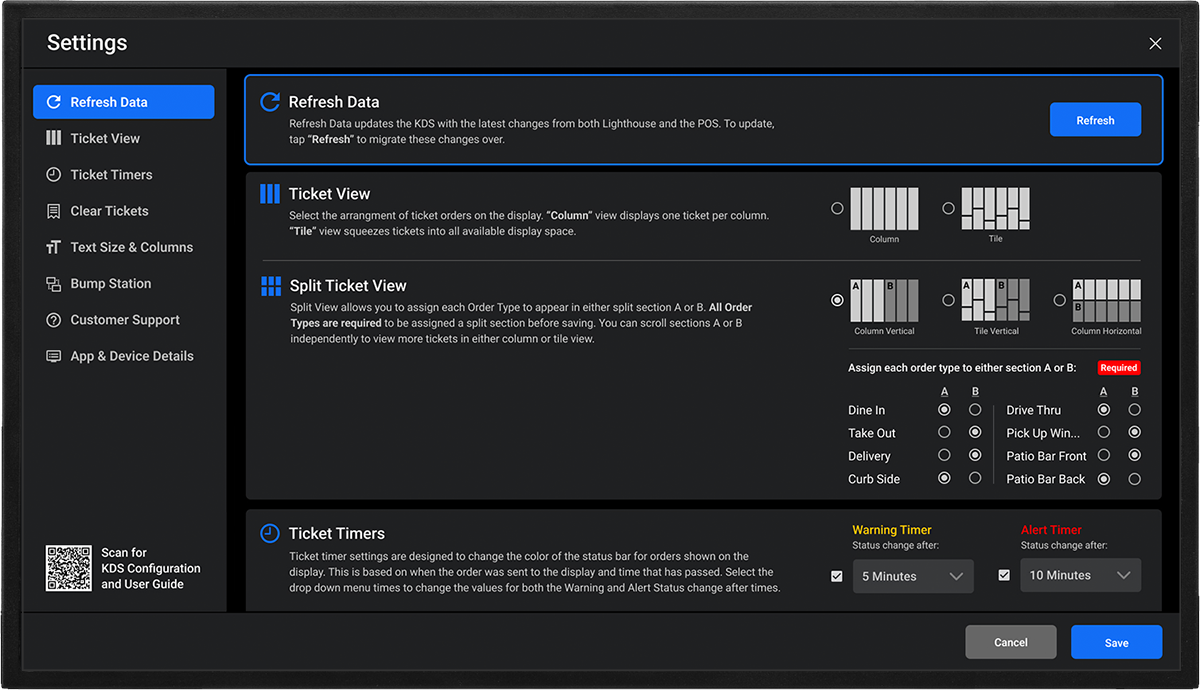Toggle the Alert Timer checkbox
This screenshot has height=690, width=1200.
click(1004, 576)
